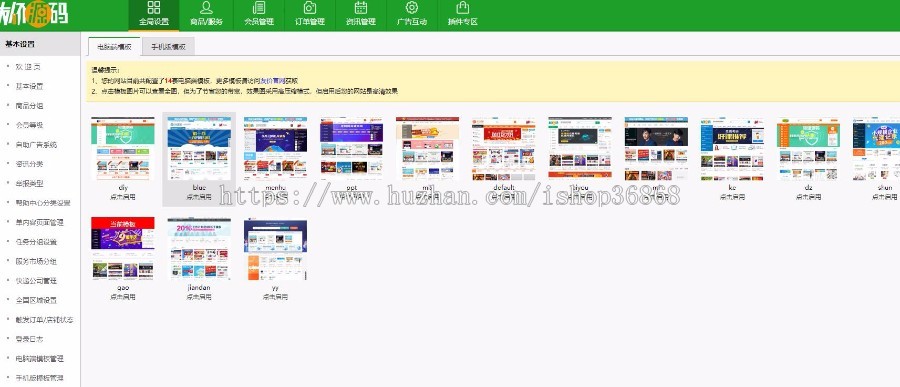The width and height of the screenshot is (900, 387).
Task: View the yy template thumbnail
Action: pos(275,249)
